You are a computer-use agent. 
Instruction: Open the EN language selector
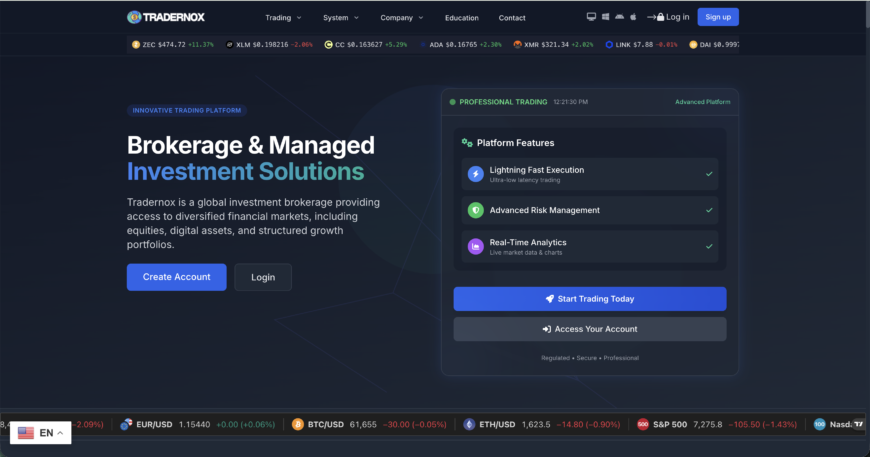[x=41, y=433]
